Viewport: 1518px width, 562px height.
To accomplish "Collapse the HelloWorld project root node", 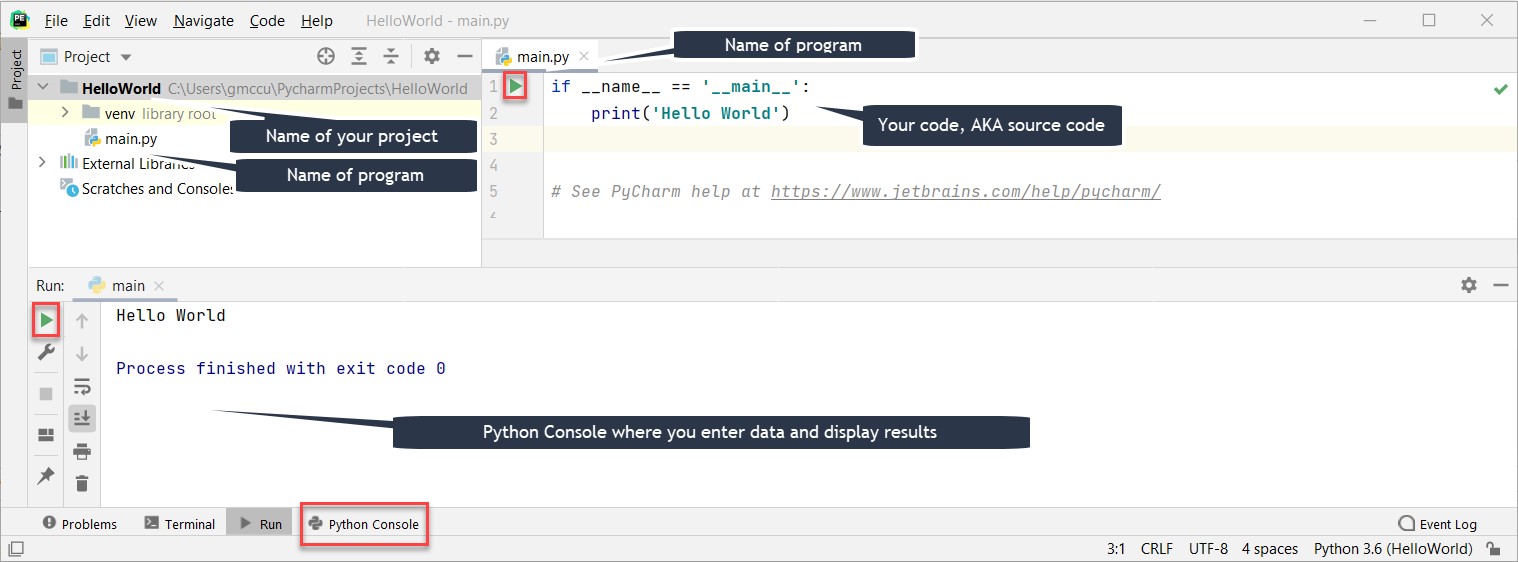I will [42, 88].
